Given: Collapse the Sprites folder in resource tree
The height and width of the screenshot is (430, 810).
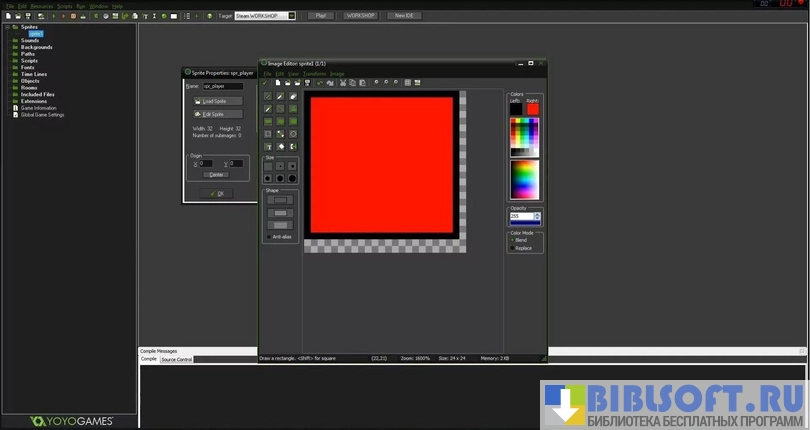Looking at the screenshot, I should click(6, 27).
